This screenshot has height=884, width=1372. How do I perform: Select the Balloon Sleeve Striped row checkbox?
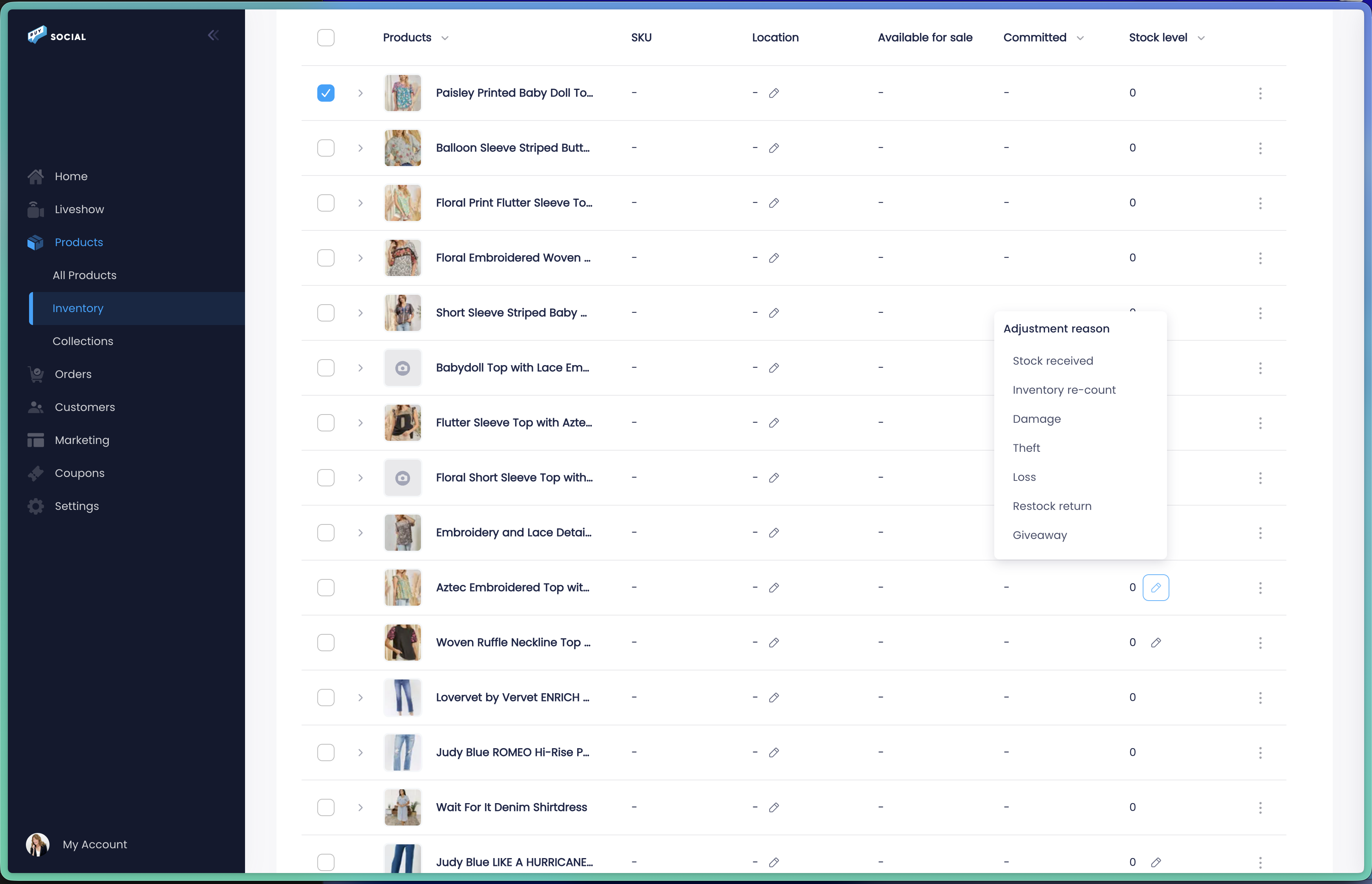pyautogui.click(x=326, y=148)
